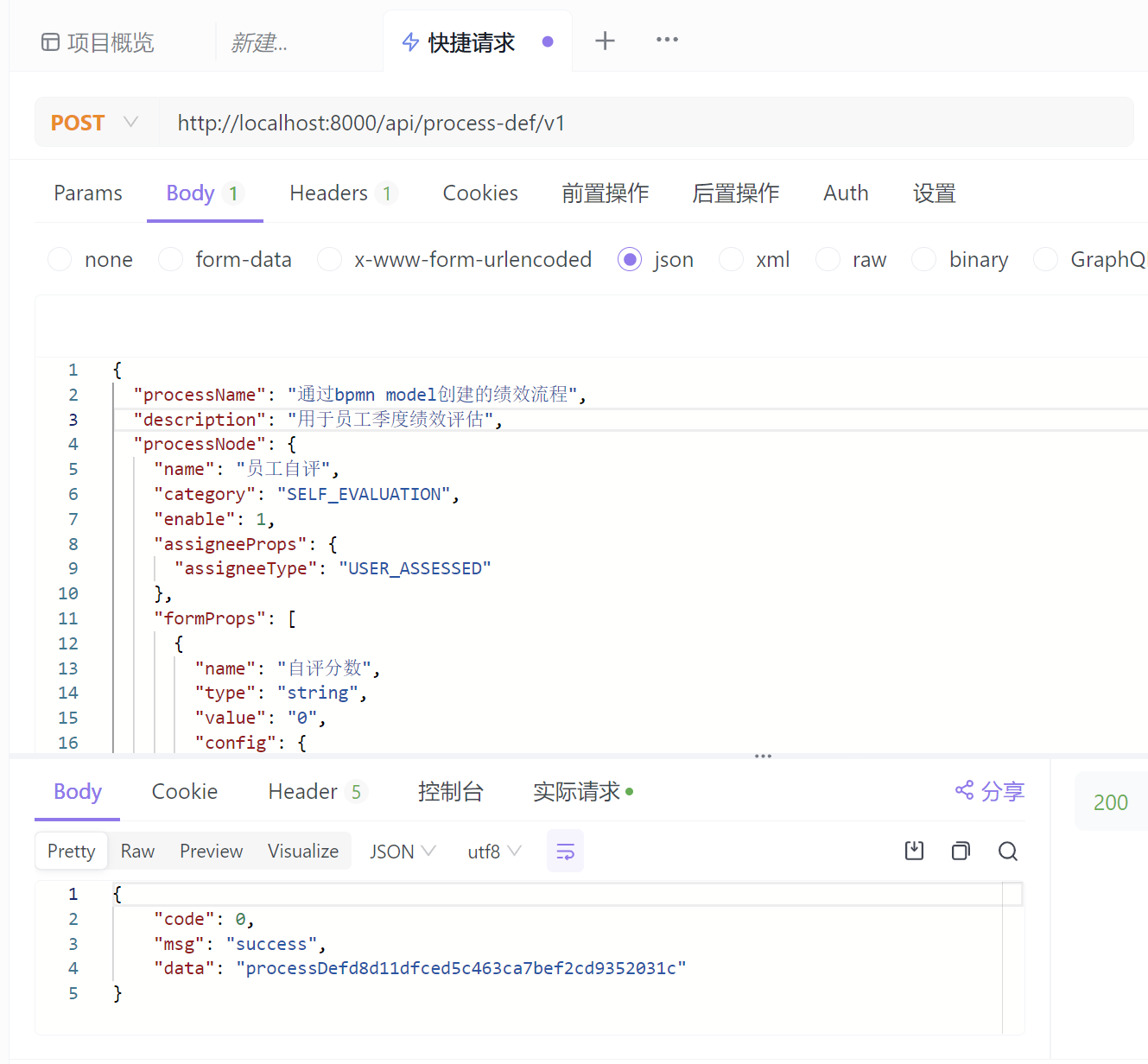Click the 200 status code
Image resolution: width=1148 pixels, height=1064 pixels.
1111,802
